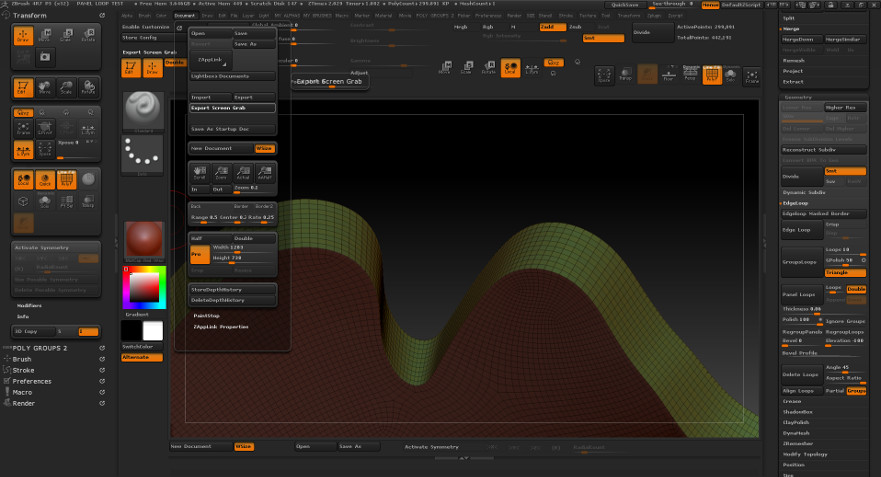Select the Draw mode icon in Transform panel
Screen dimensions: 881x477
[x=23, y=36]
